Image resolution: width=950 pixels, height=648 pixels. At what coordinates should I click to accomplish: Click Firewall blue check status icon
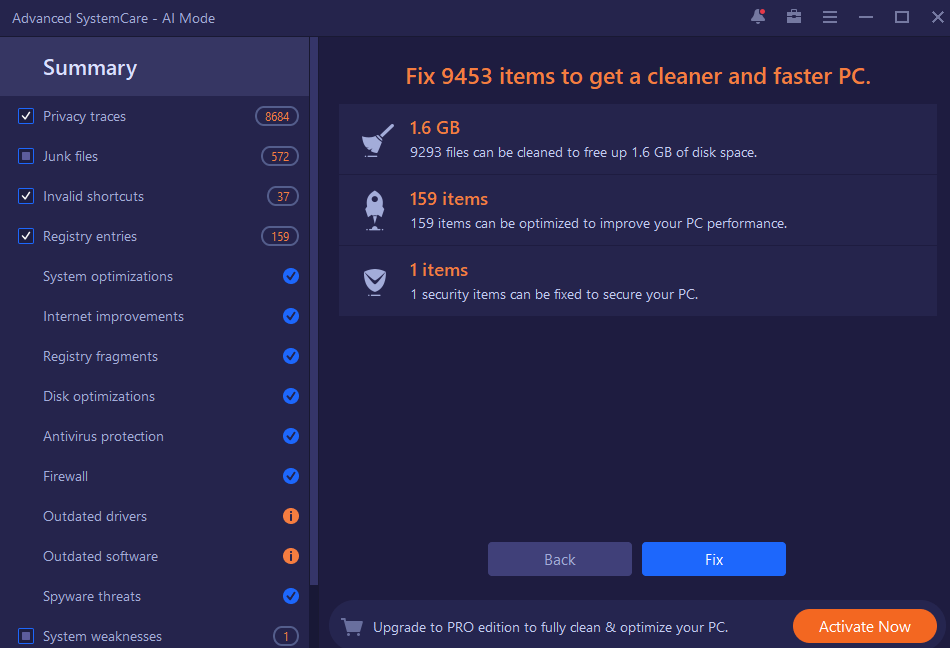tap(291, 476)
